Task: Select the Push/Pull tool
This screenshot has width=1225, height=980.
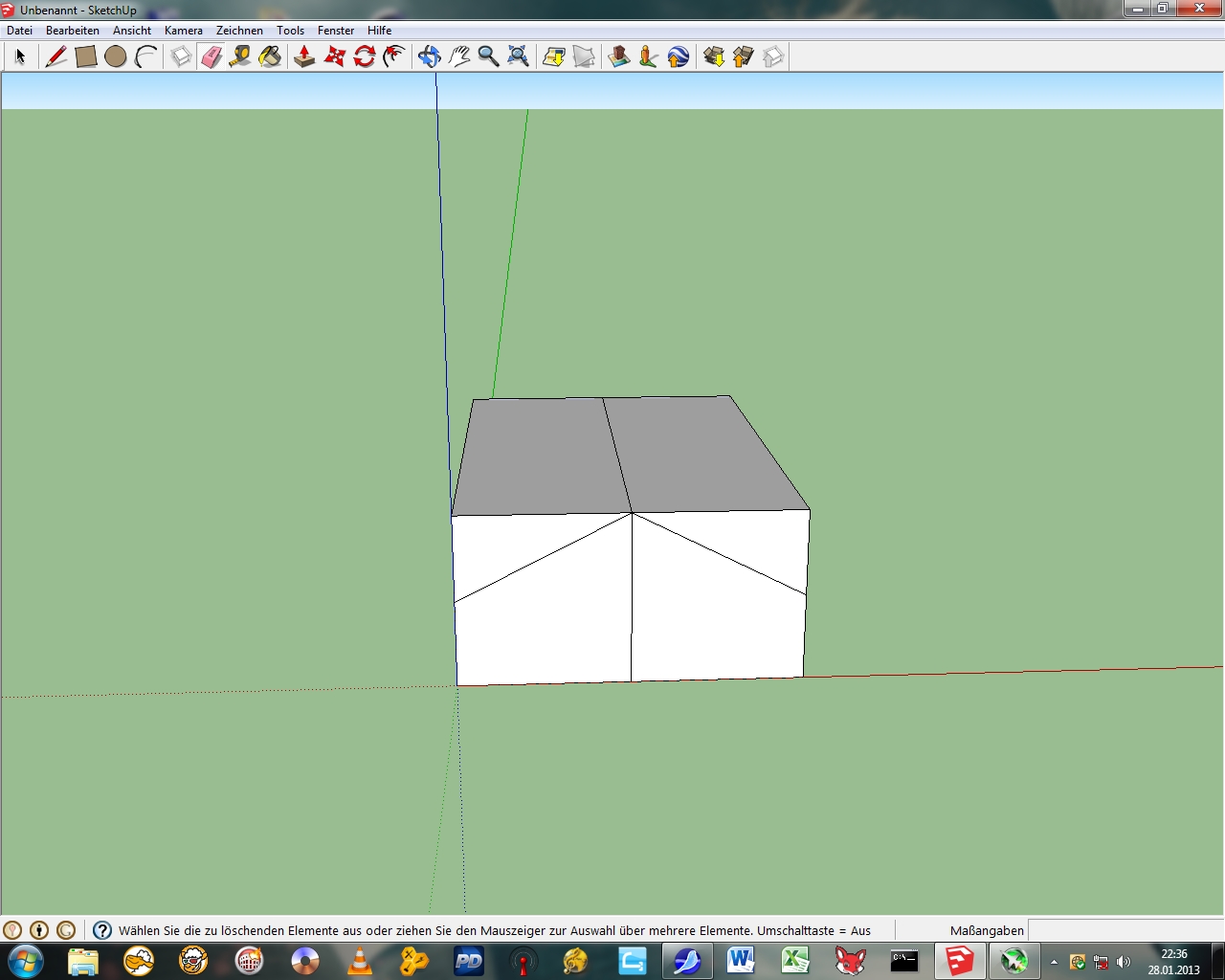Action: pos(304,56)
